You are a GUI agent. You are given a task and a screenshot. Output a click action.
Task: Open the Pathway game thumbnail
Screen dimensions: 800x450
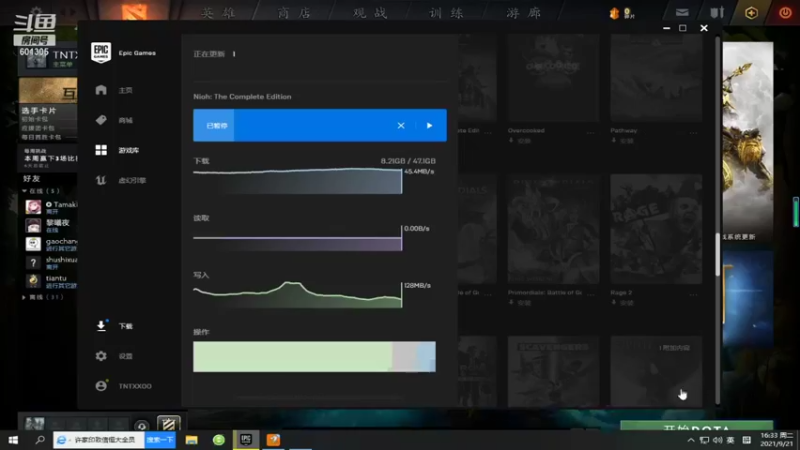click(x=656, y=78)
